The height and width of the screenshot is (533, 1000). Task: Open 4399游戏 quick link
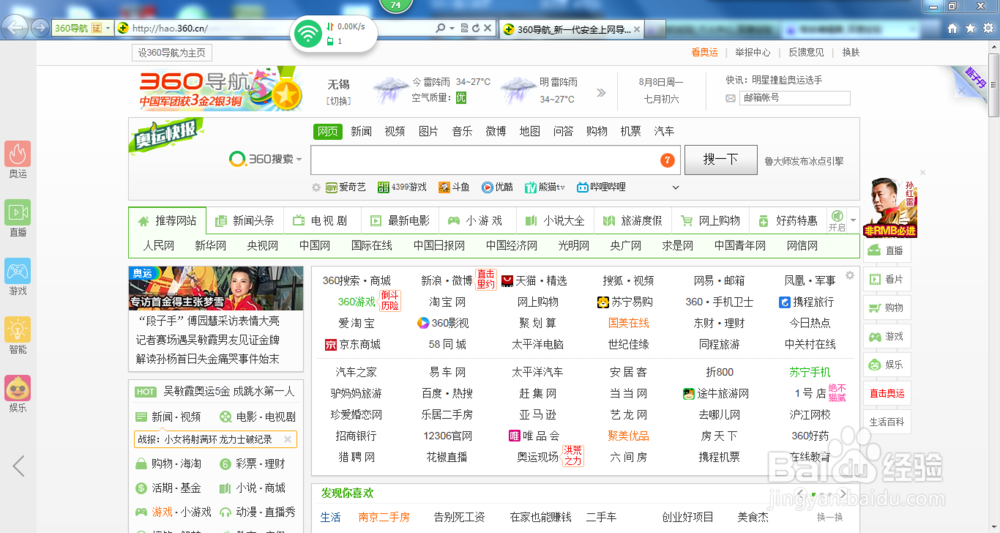(x=402, y=187)
